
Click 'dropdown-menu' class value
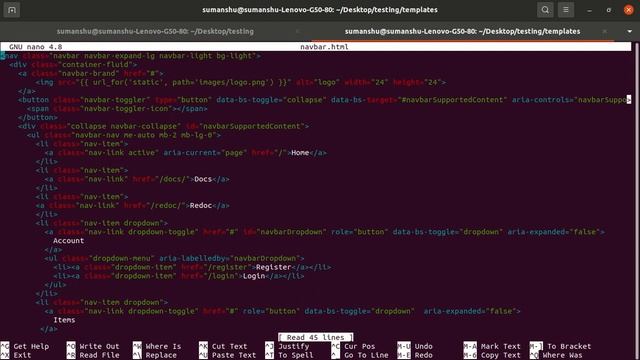(x=122, y=258)
